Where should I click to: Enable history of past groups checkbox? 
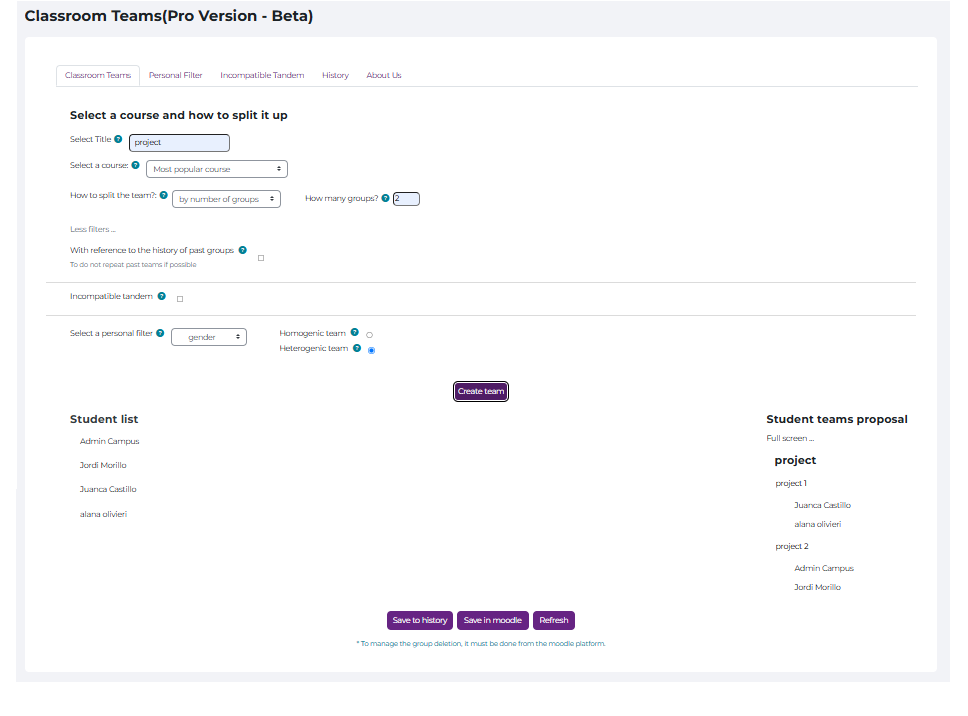[261, 258]
